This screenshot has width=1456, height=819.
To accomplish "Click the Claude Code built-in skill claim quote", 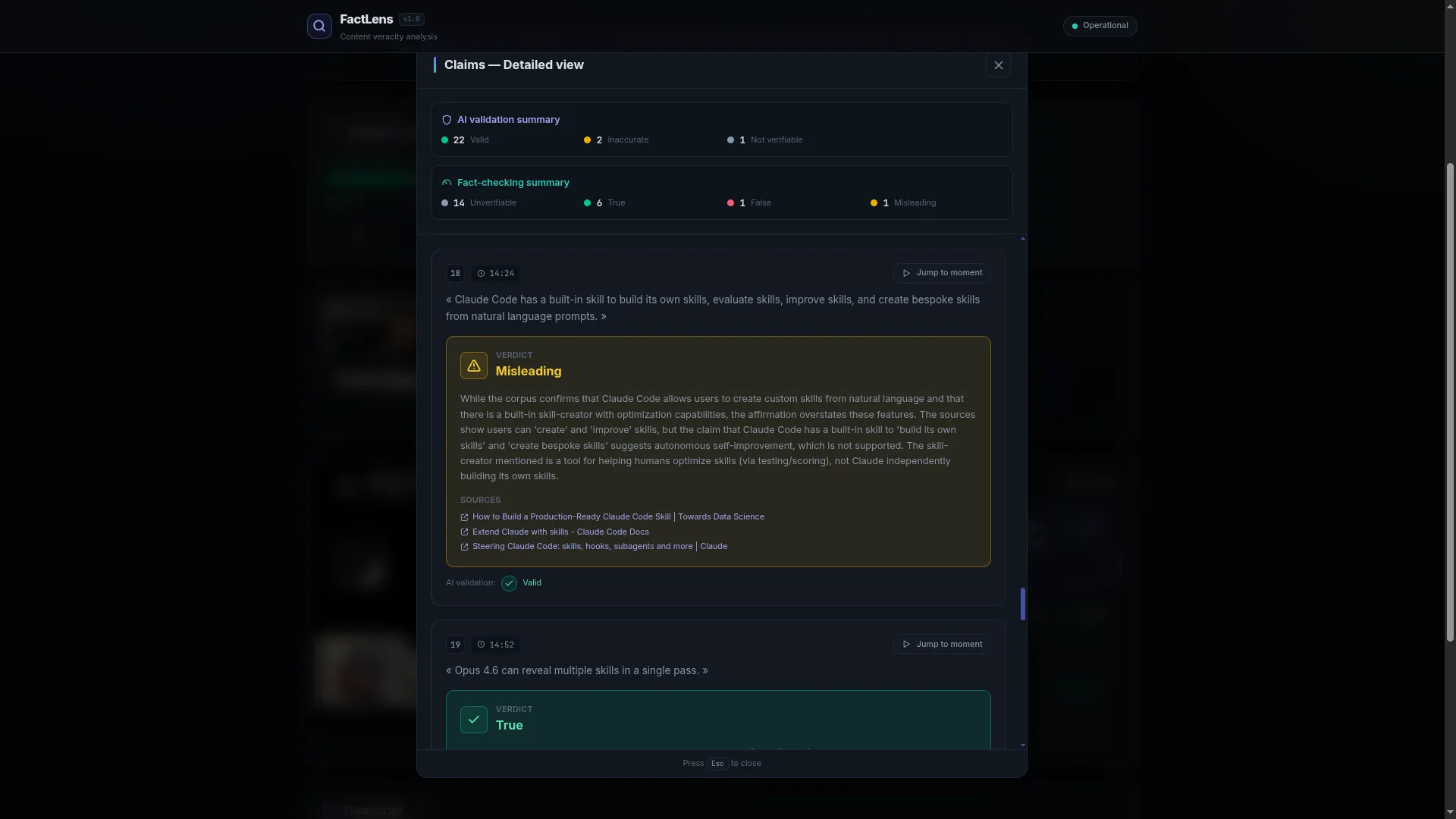I will point(713,309).
